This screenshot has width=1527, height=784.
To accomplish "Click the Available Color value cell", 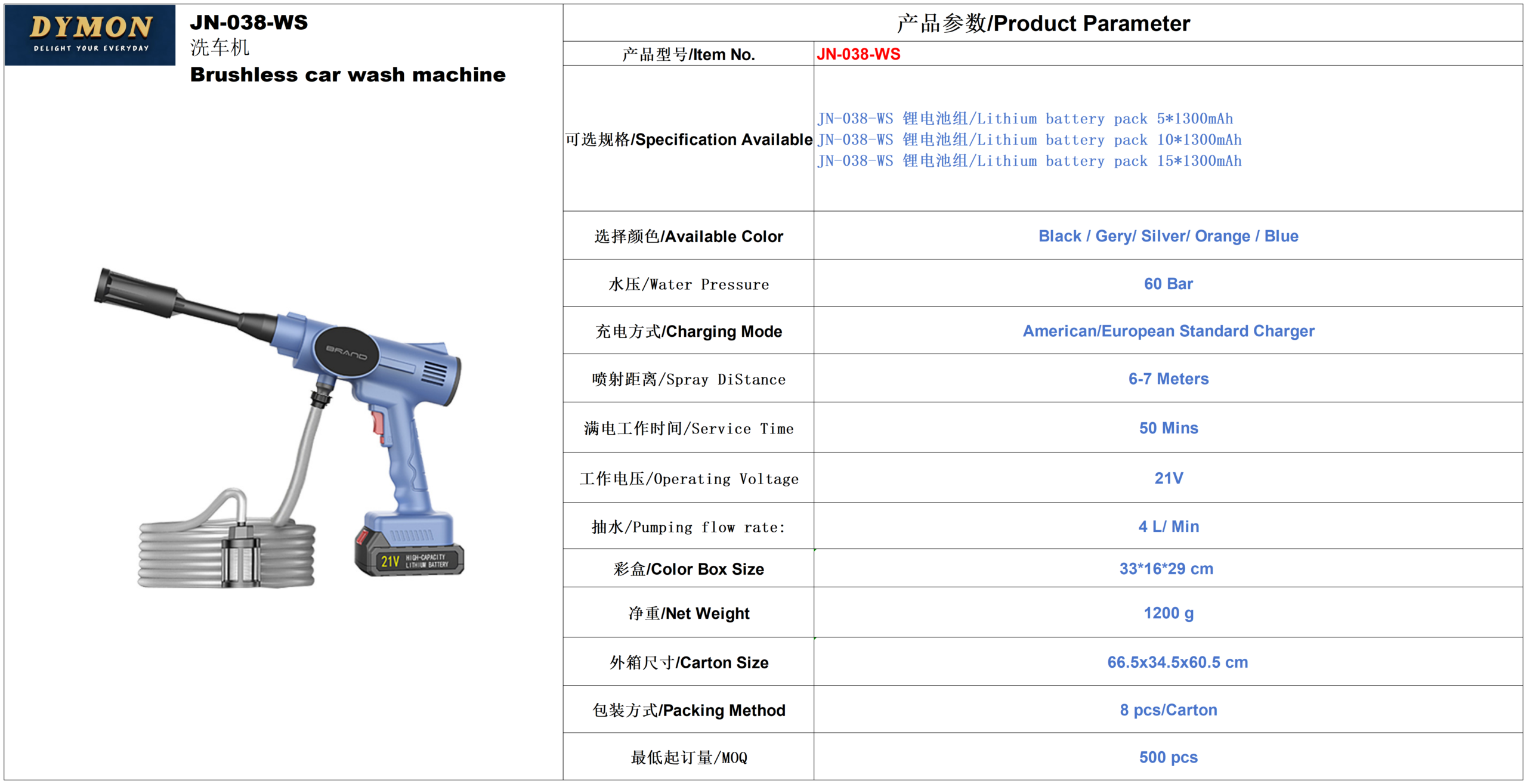I will (x=1168, y=236).
